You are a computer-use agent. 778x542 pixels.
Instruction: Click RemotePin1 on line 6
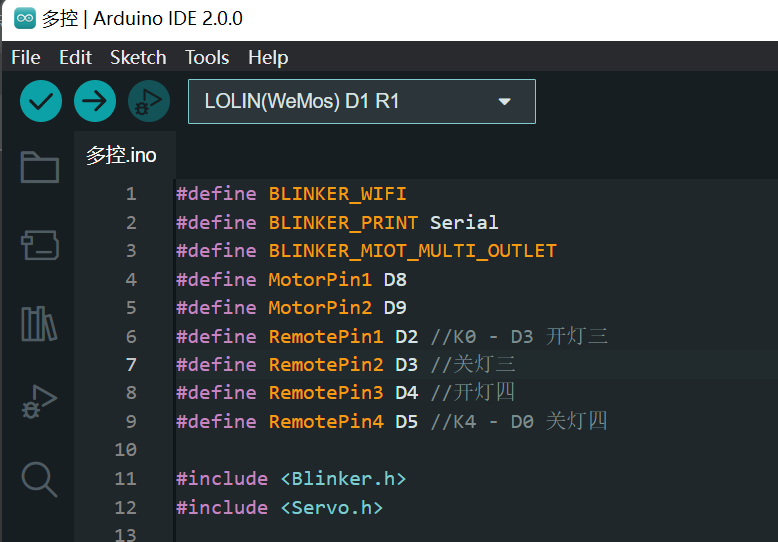click(x=326, y=337)
